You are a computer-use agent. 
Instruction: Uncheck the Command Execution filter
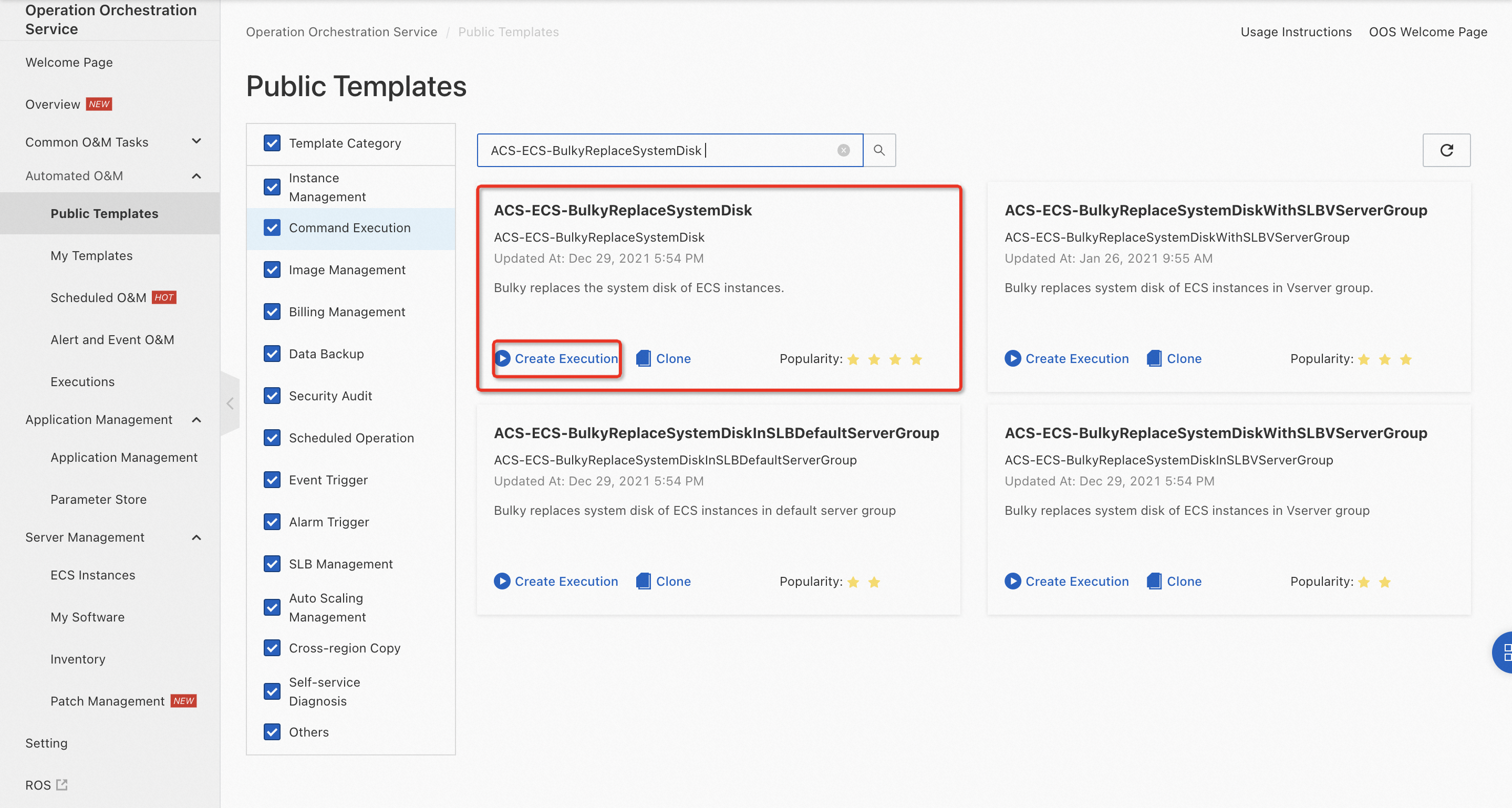pyautogui.click(x=272, y=227)
